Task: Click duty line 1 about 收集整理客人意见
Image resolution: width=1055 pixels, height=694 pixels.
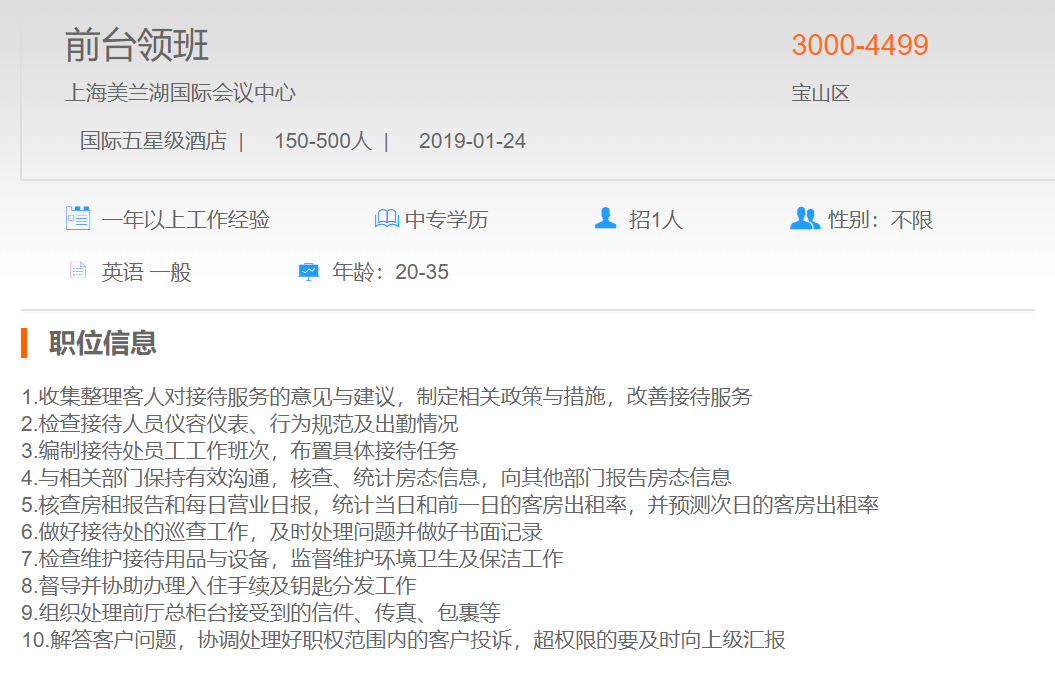Action: [x=386, y=396]
